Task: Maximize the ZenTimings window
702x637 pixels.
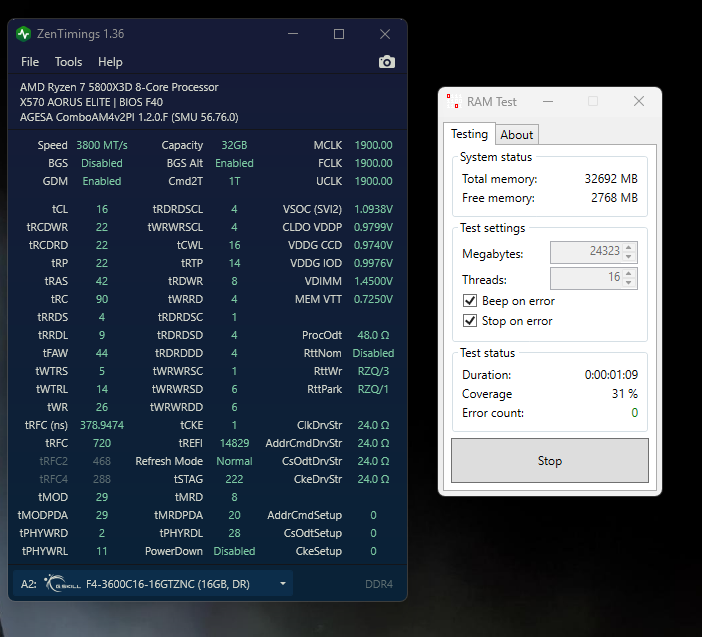Action: pyautogui.click(x=339, y=34)
